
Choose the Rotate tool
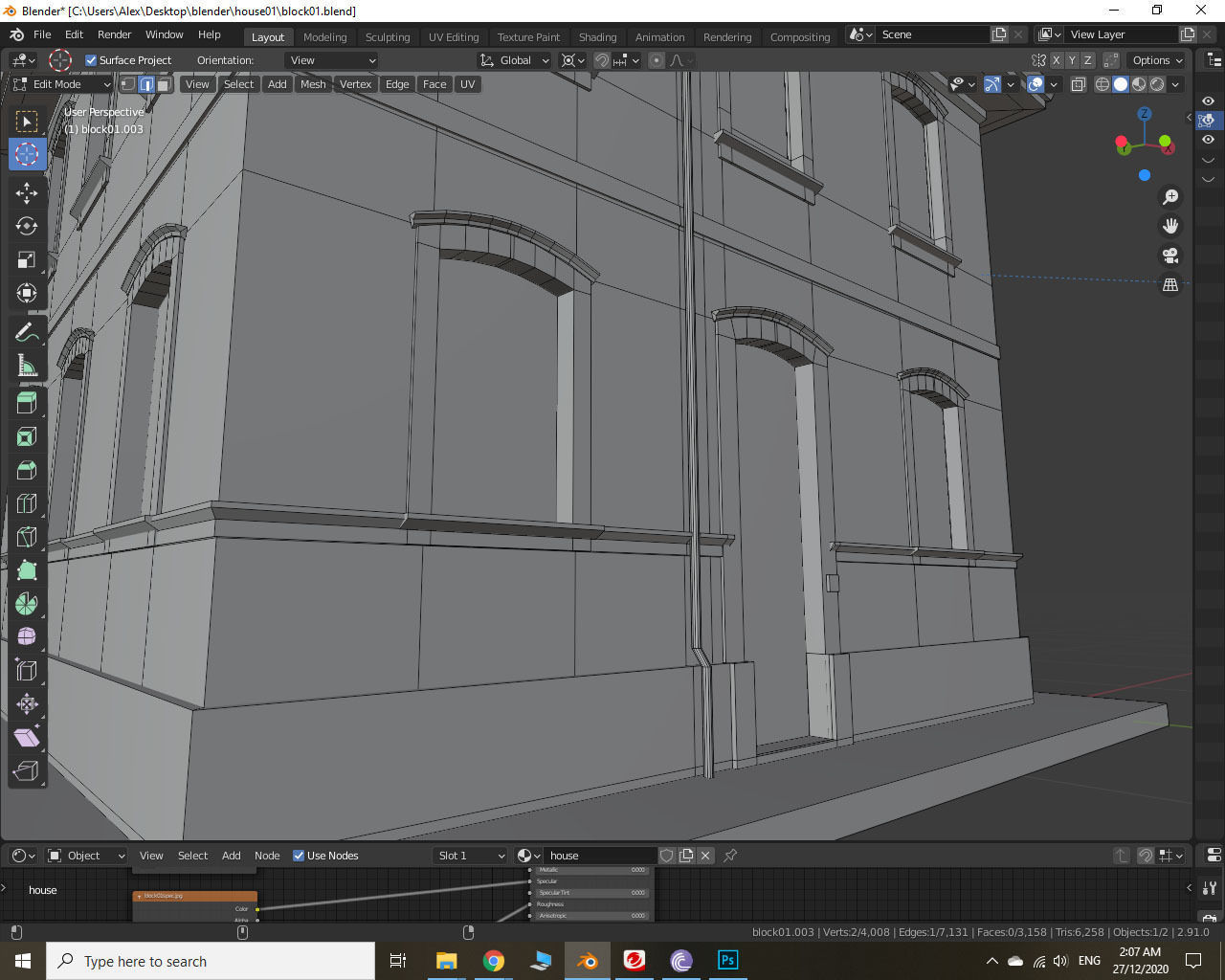[27, 226]
